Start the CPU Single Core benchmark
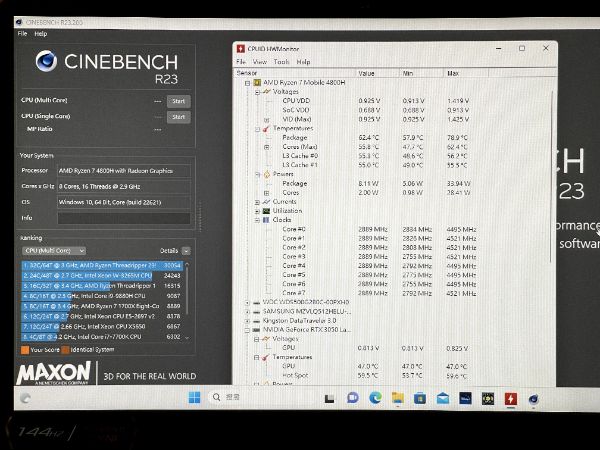600x450 pixels. [178, 117]
